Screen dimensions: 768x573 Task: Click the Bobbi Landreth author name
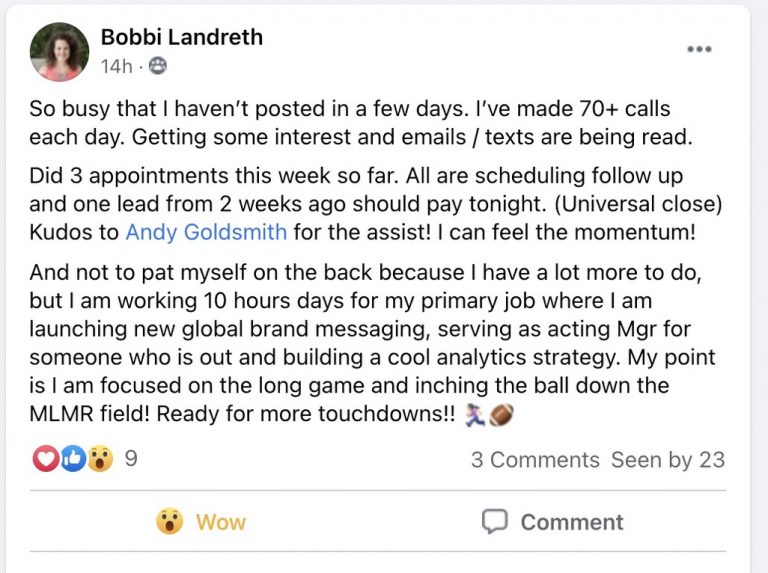pos(182,37)
